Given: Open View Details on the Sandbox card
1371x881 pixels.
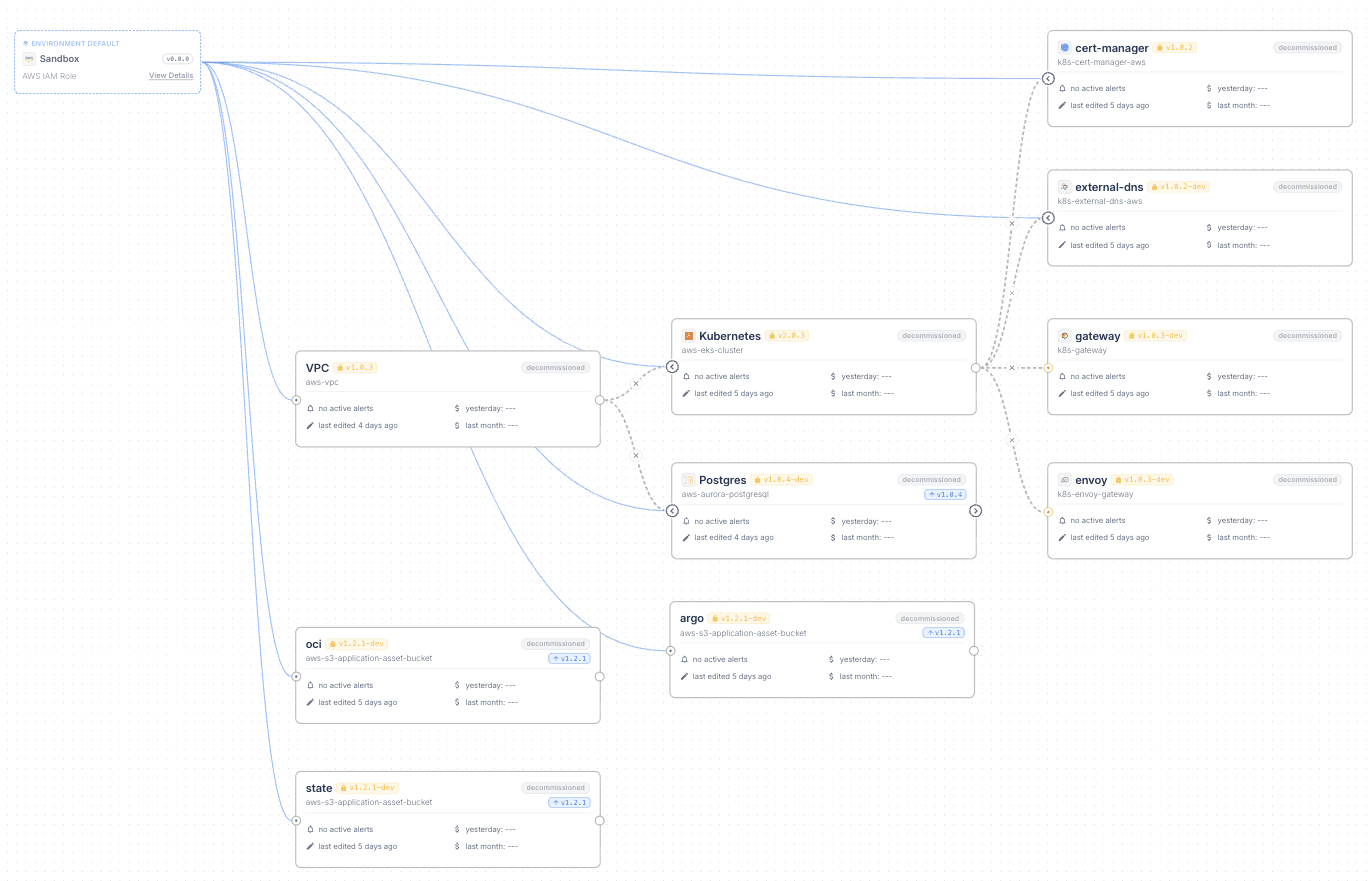Looking at the screenshot, I should [x=171, y=76].
